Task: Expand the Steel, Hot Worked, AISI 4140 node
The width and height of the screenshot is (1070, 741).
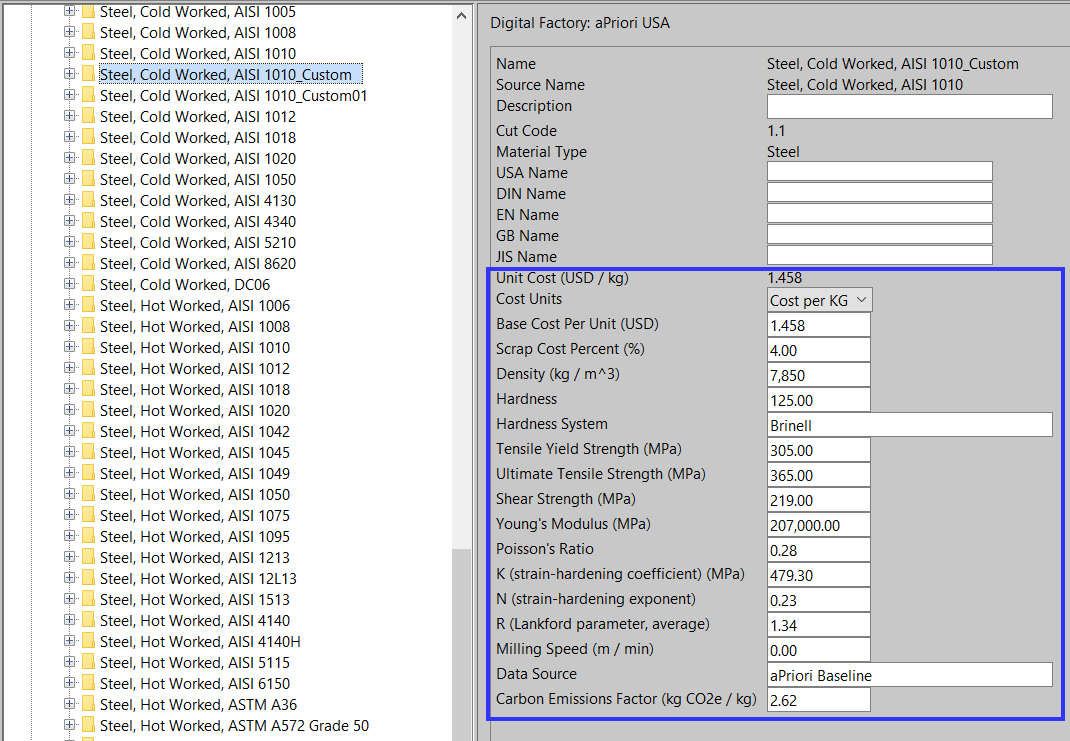Action: pos(69,620)
